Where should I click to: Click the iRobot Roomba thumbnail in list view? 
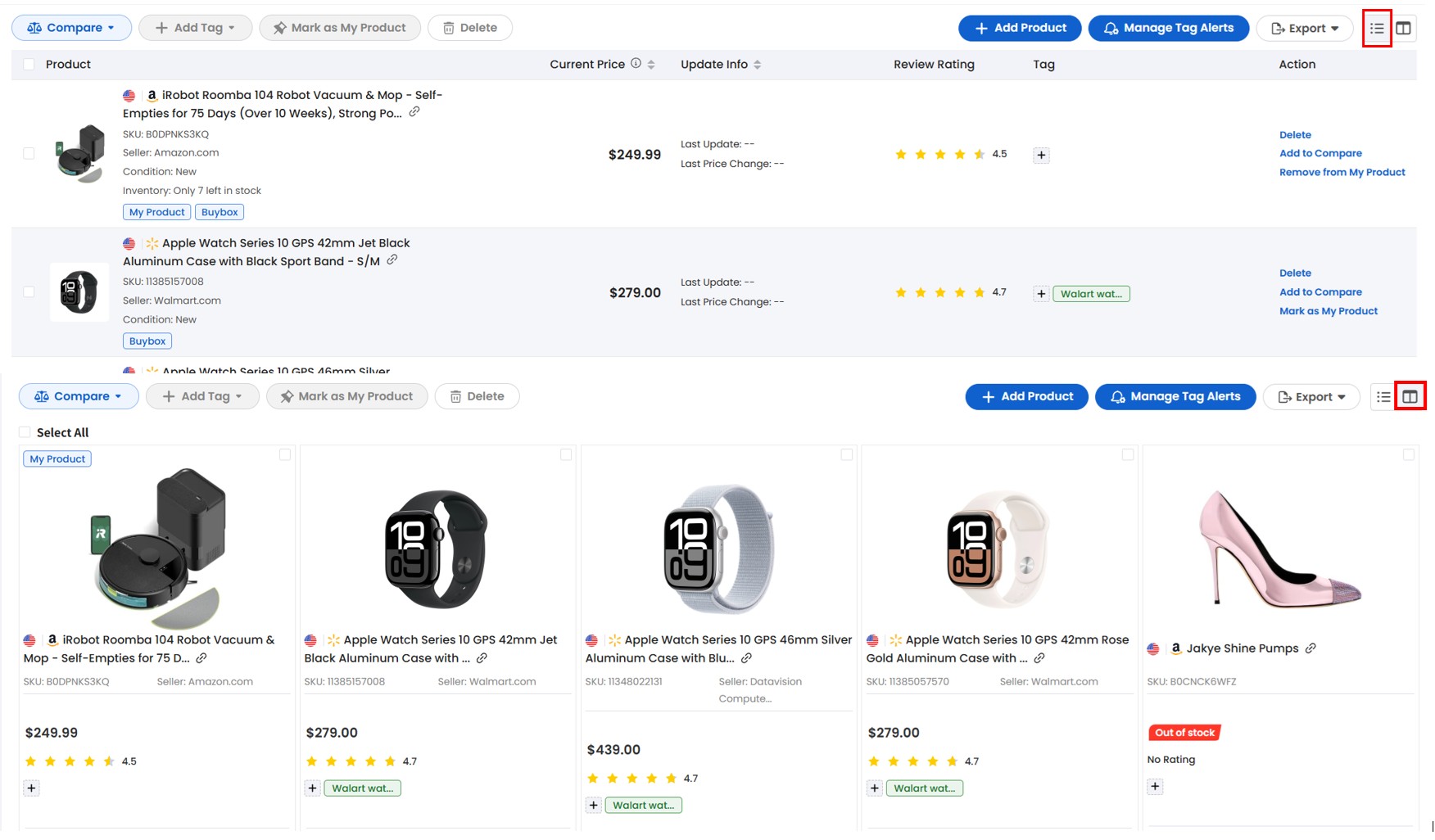click(x=79, y=153)
